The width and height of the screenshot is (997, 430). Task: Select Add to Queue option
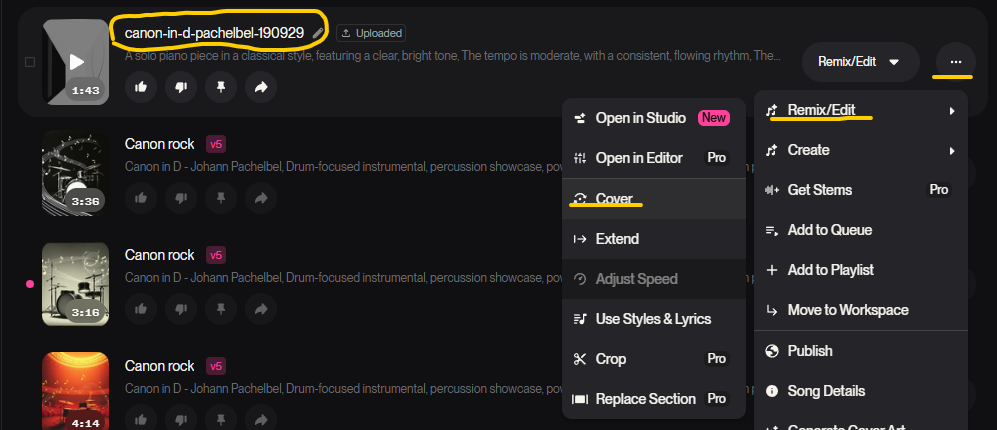tap(829, 230)
